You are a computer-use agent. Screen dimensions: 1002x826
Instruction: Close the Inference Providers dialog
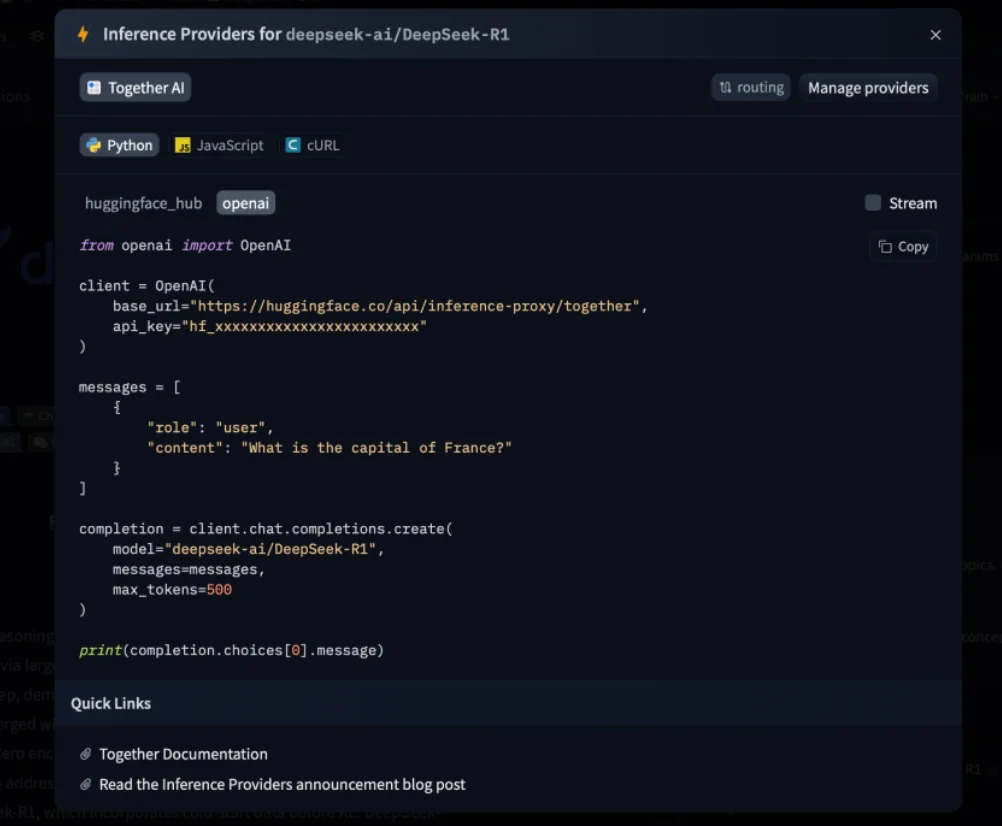[x=936, y=35]
